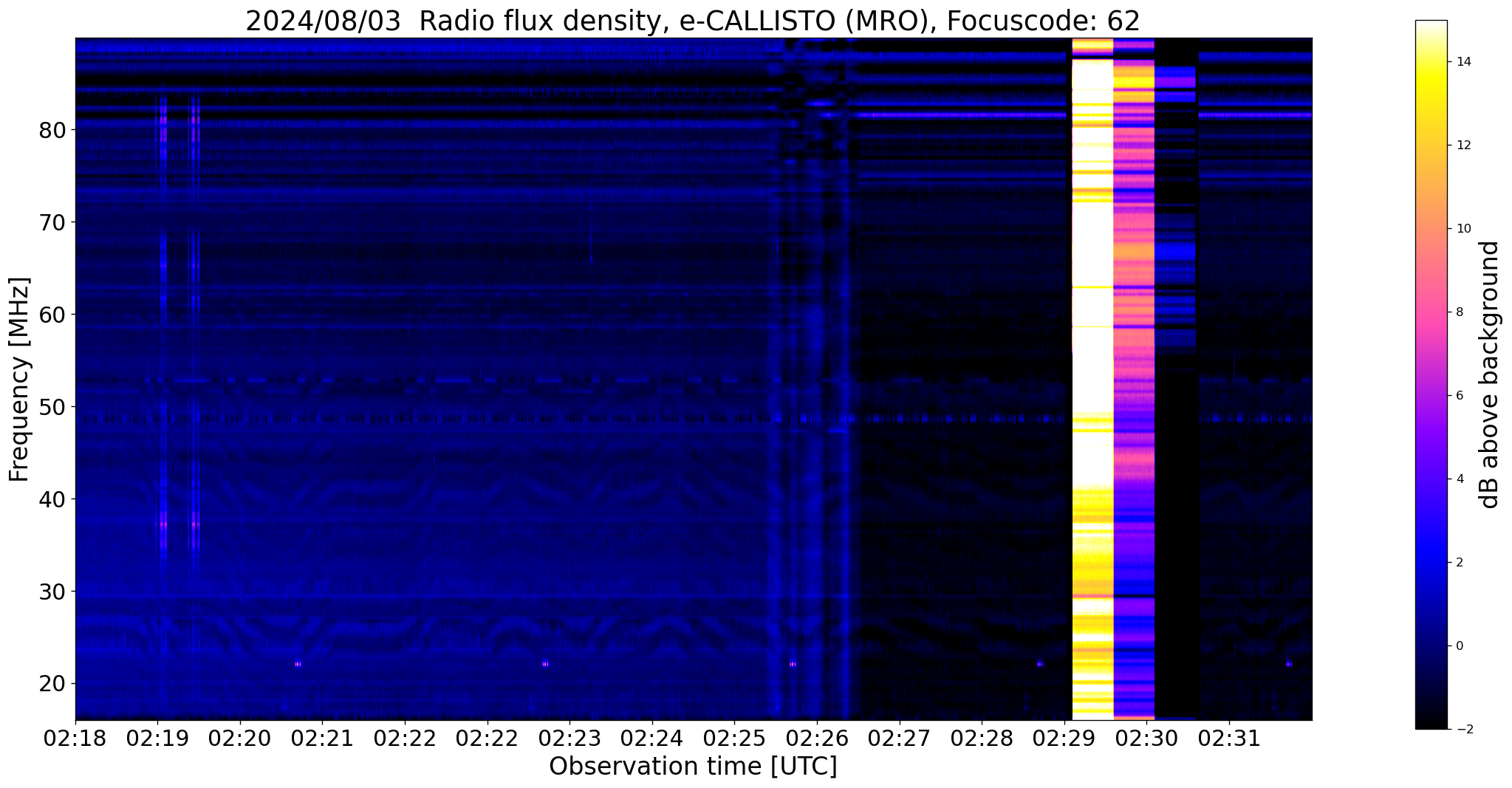Click the 70 MHz frequency tick label
The width and height of the screenshot is (1512, 788).
point(53,222)
